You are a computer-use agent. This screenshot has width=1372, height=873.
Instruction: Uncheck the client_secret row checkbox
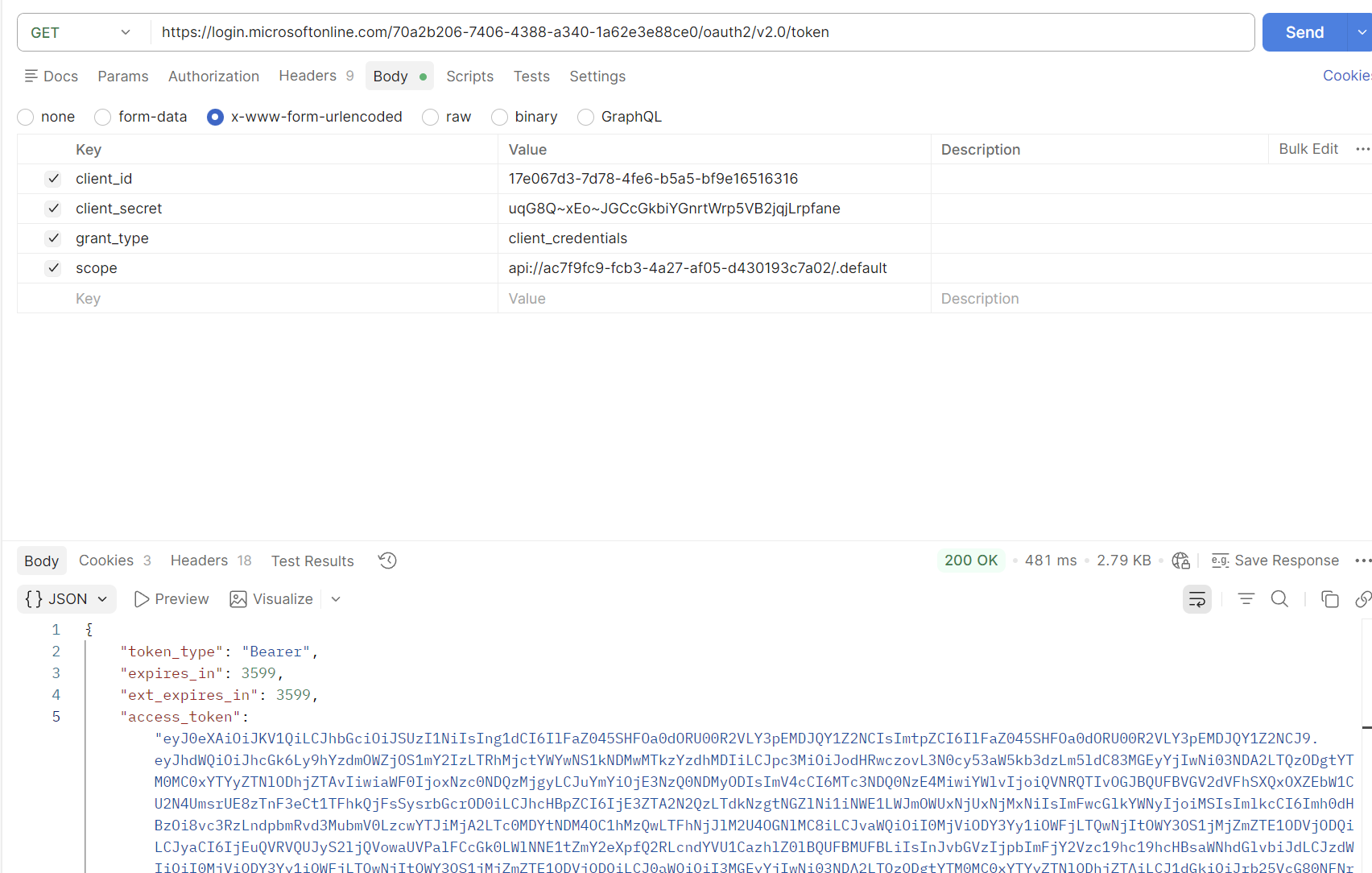(53, 209)
